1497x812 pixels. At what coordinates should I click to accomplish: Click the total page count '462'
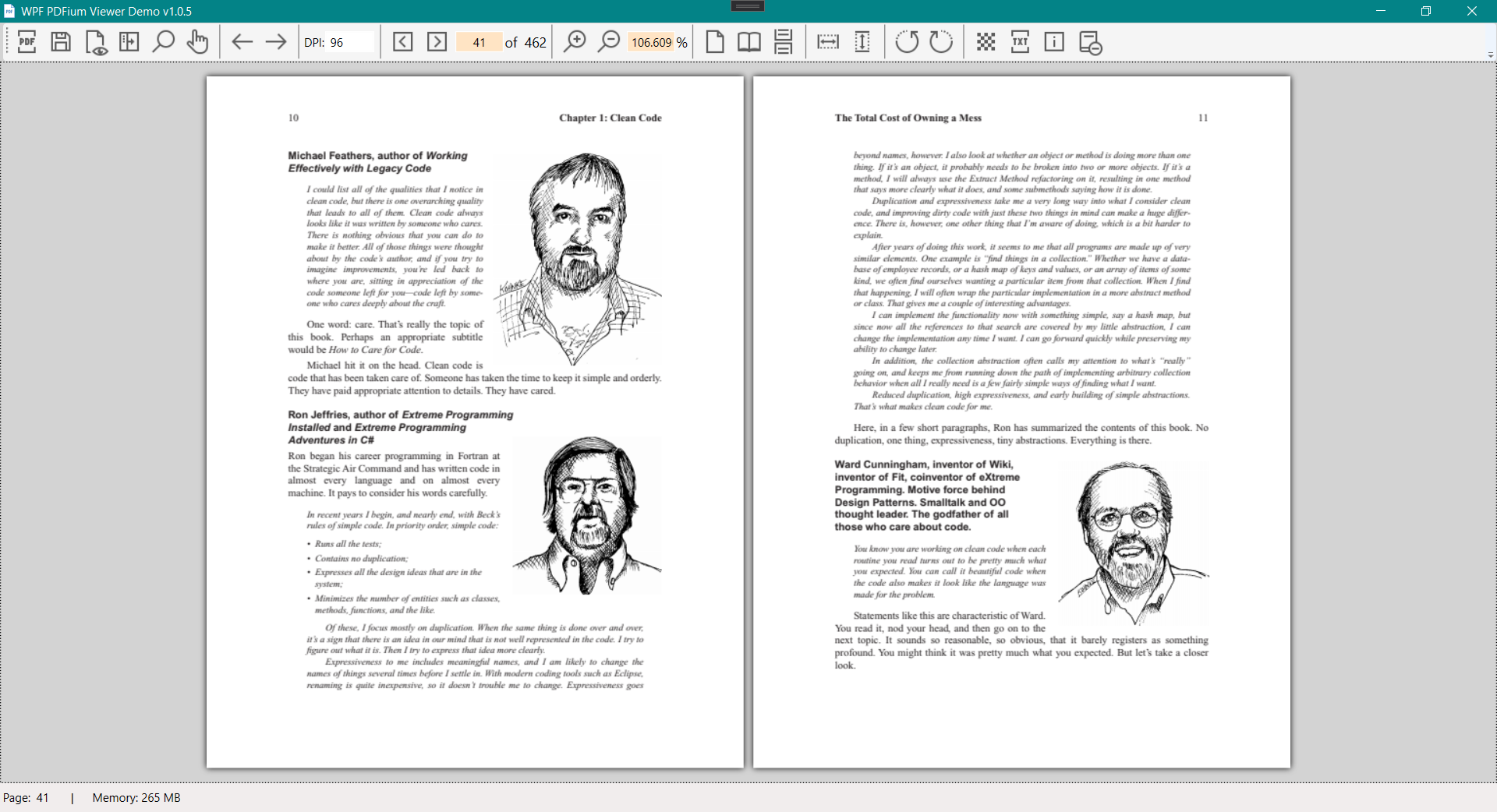[x=535, y=42]
